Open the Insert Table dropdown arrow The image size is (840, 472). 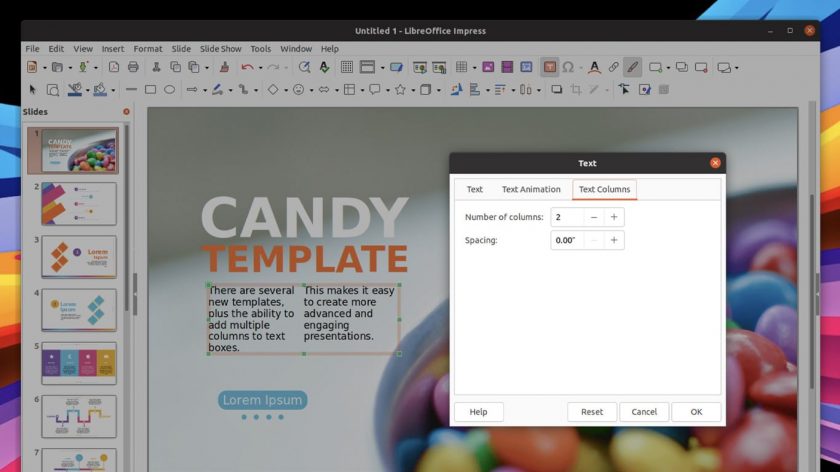(474, 68)
